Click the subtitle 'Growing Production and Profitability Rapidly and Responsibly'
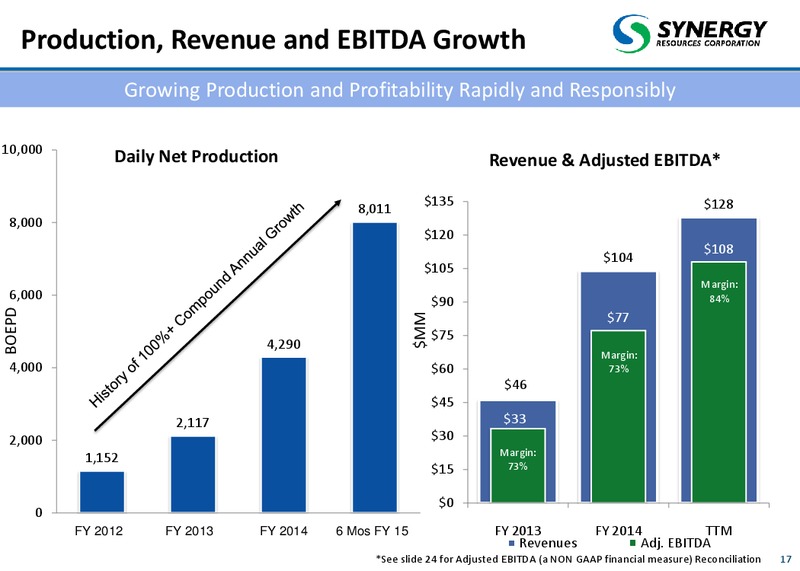 [x=400, y=90]
